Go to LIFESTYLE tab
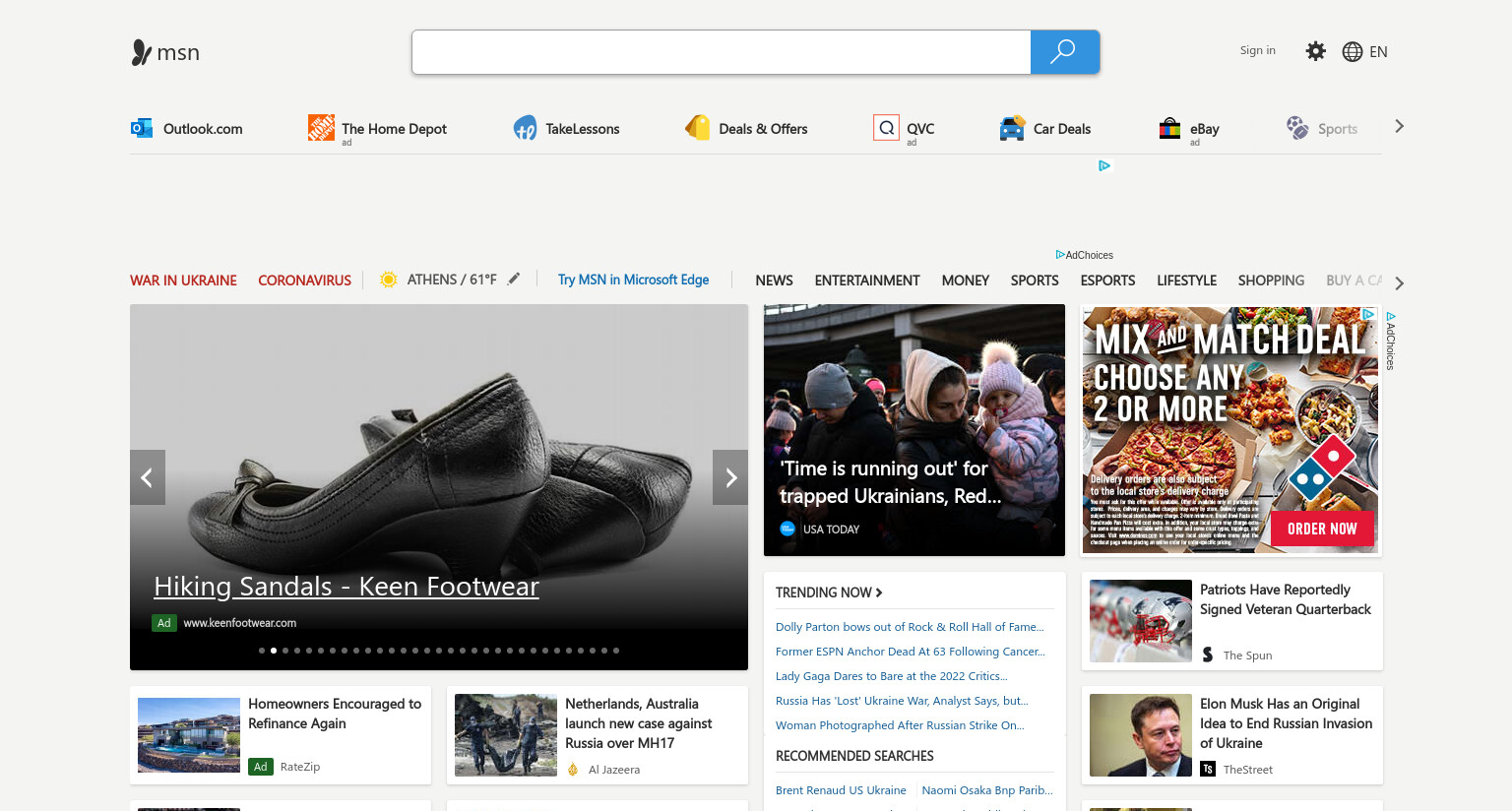Screen dimensions: 1512x811 point(1186,281)
